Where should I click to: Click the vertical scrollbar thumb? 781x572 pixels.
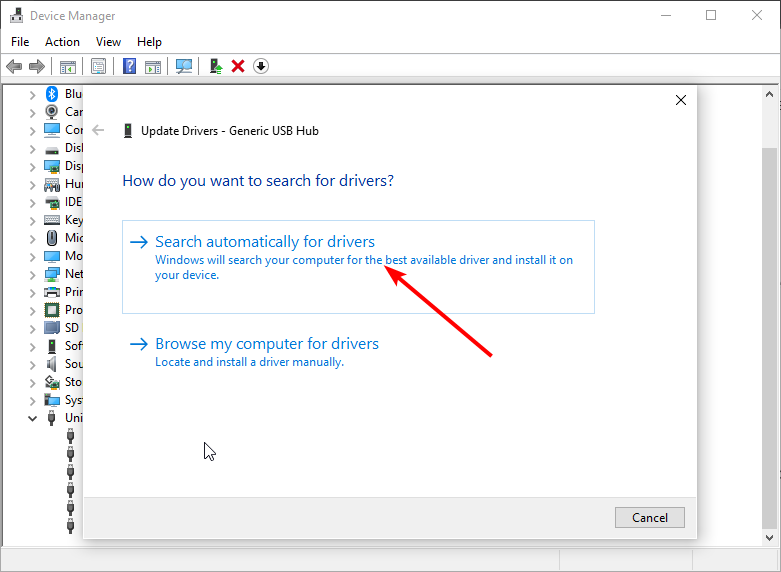(769, 338)
